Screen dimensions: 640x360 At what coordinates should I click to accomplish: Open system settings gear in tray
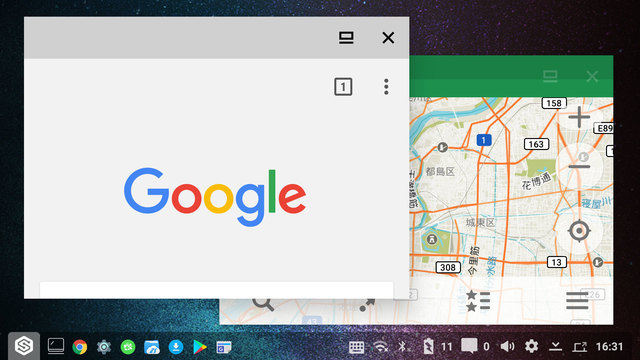click(x=531, y=346)
